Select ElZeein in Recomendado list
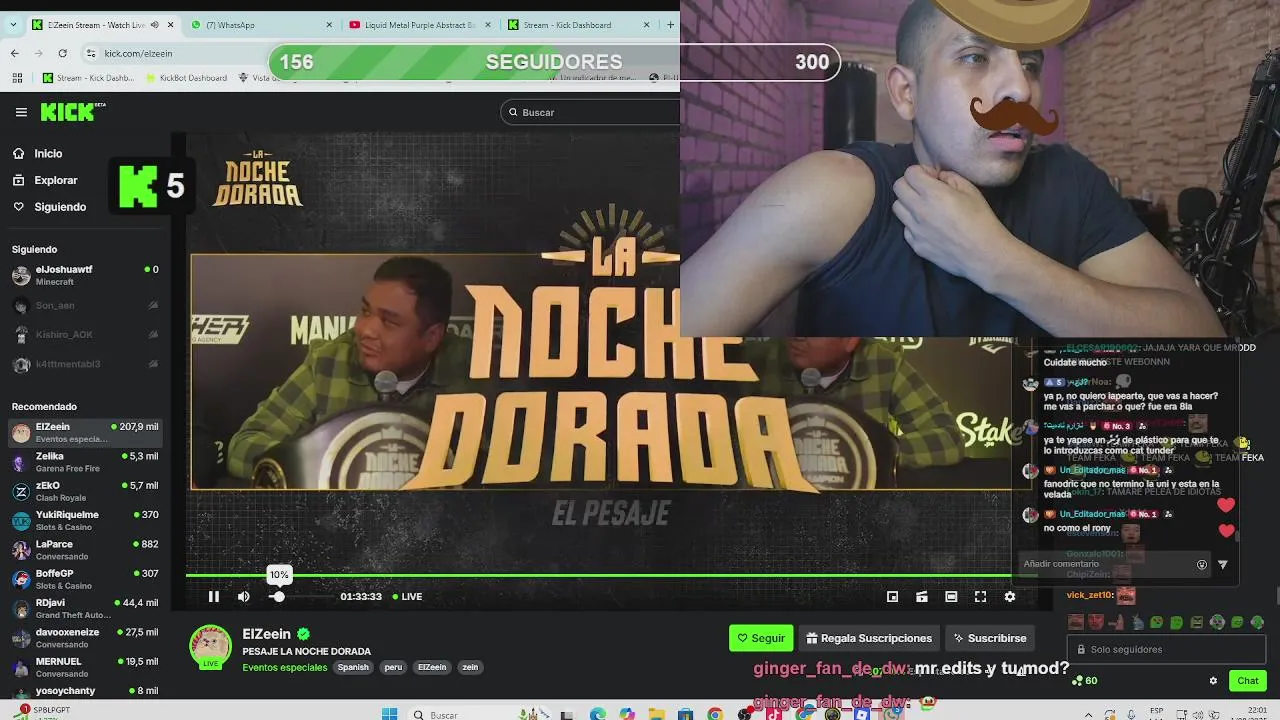The height and width of the screenshot is (720, 1280). 85,432
